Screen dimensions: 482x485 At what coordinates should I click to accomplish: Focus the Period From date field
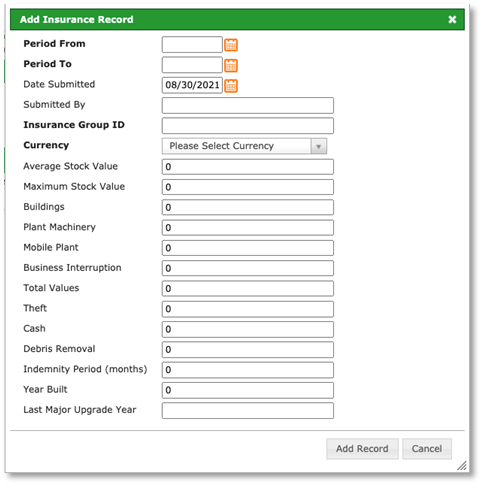192,45
